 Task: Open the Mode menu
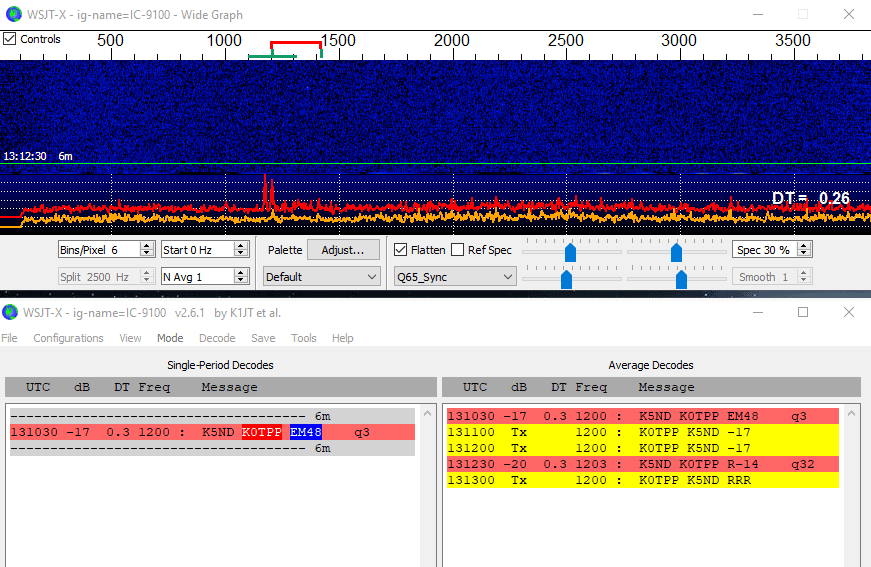click(x=170, y=338)
